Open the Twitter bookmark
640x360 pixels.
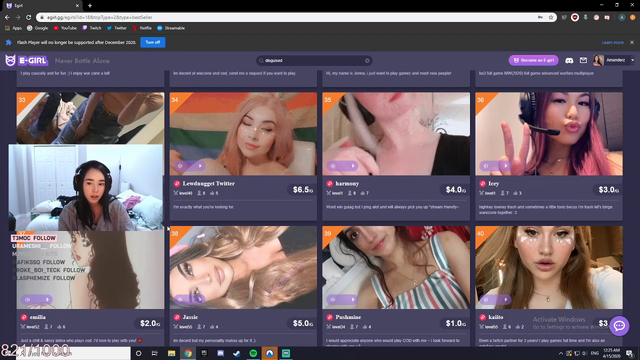click(x=117, y=28)
